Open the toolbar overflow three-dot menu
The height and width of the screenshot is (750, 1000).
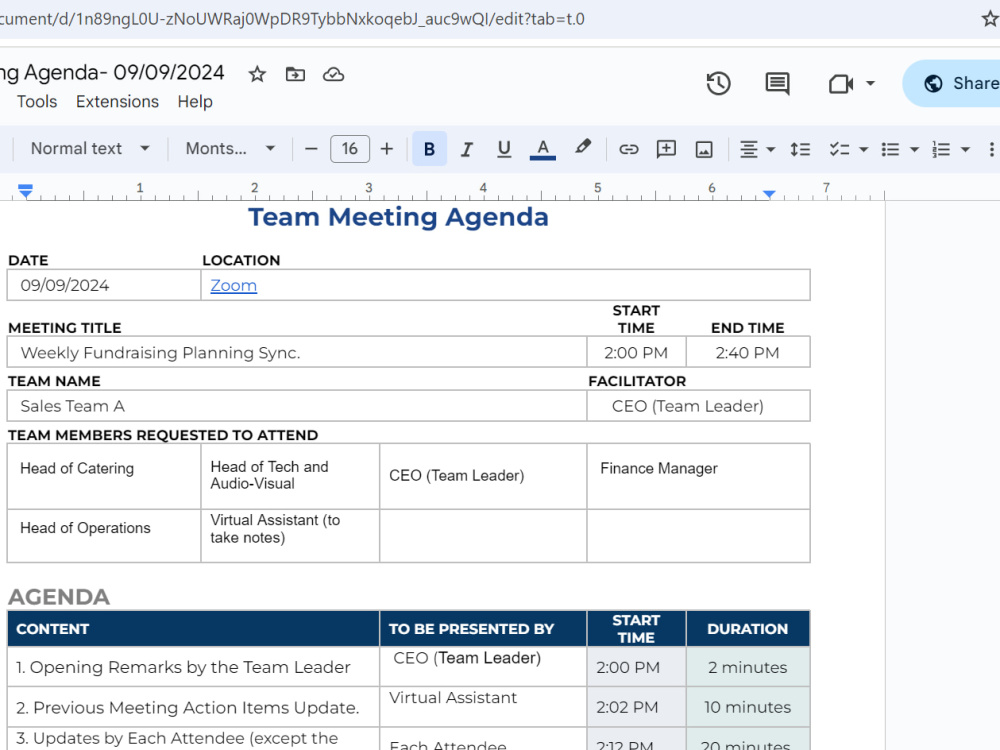click(x=991, y=149)
